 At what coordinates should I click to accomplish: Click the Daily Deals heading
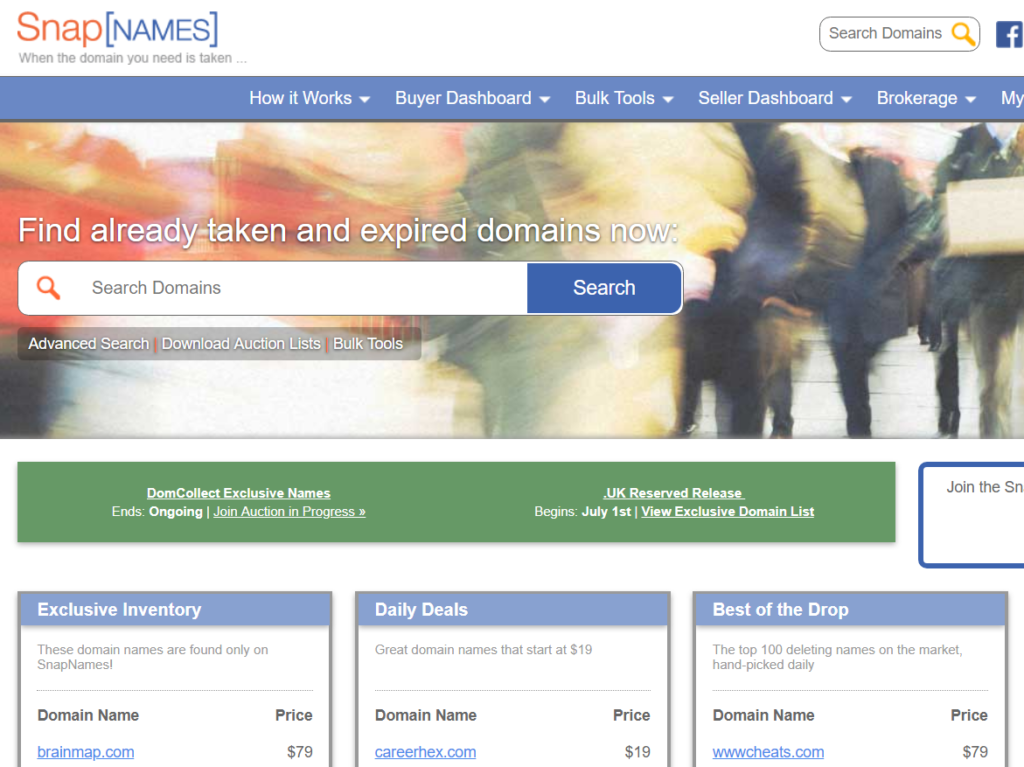(421, 610)
